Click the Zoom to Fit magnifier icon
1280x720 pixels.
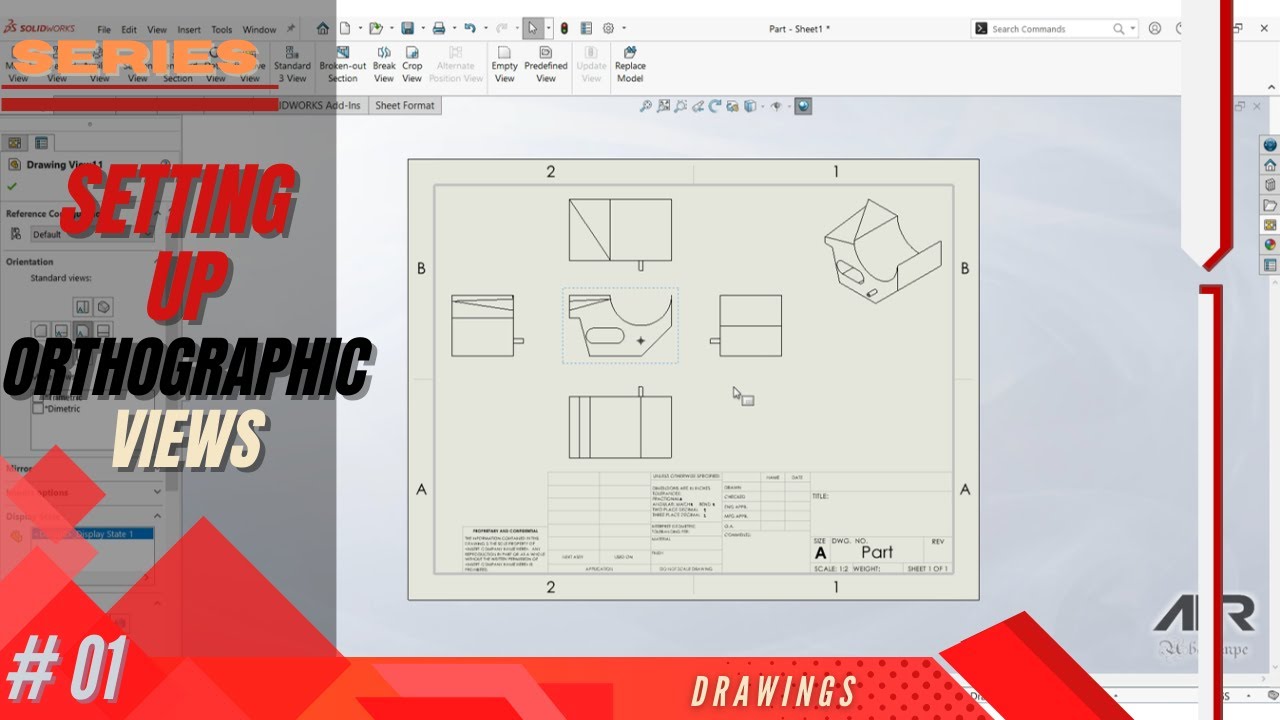[x=646, y=106]
